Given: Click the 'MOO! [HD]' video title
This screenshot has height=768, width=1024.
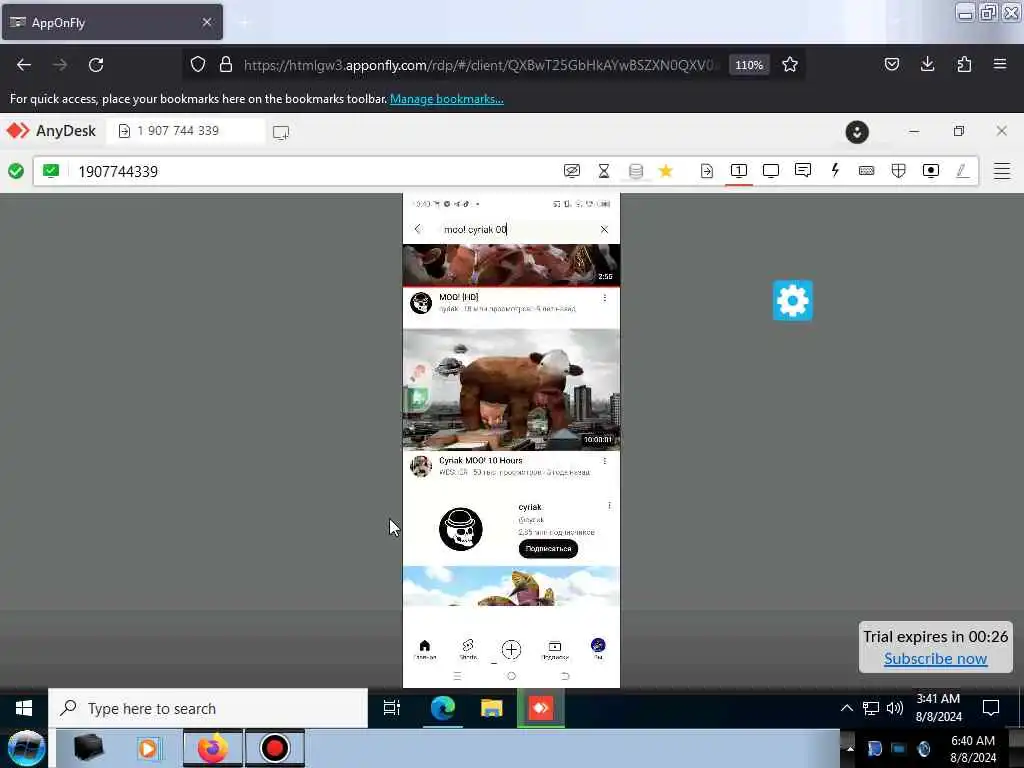Looking at the screenshot, I should pyautogui.click(x=458, y=297).
